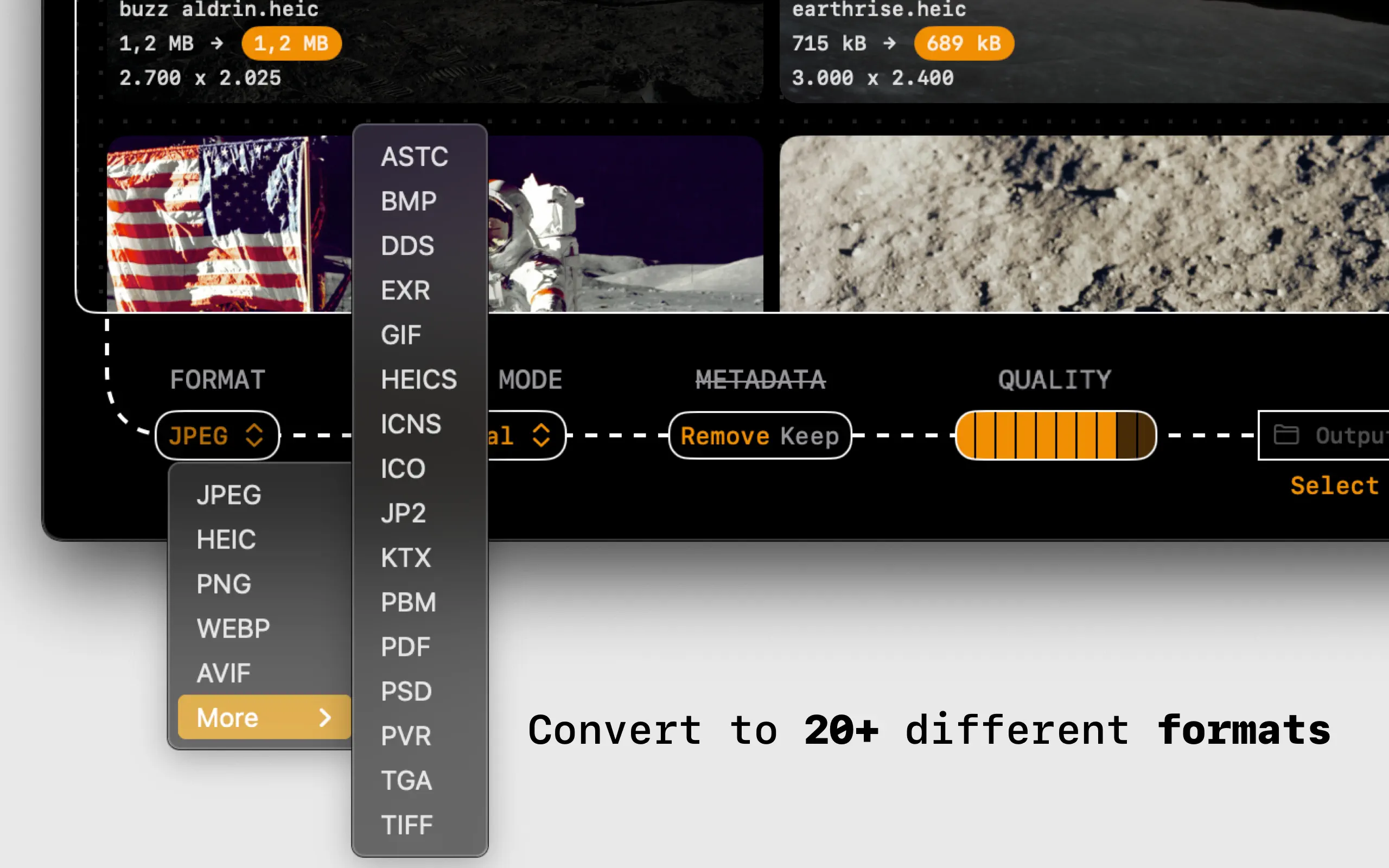Select AVIF from the format menu
The height and width of the screenshot is (868, 1389).
click(x=224, y=673)
